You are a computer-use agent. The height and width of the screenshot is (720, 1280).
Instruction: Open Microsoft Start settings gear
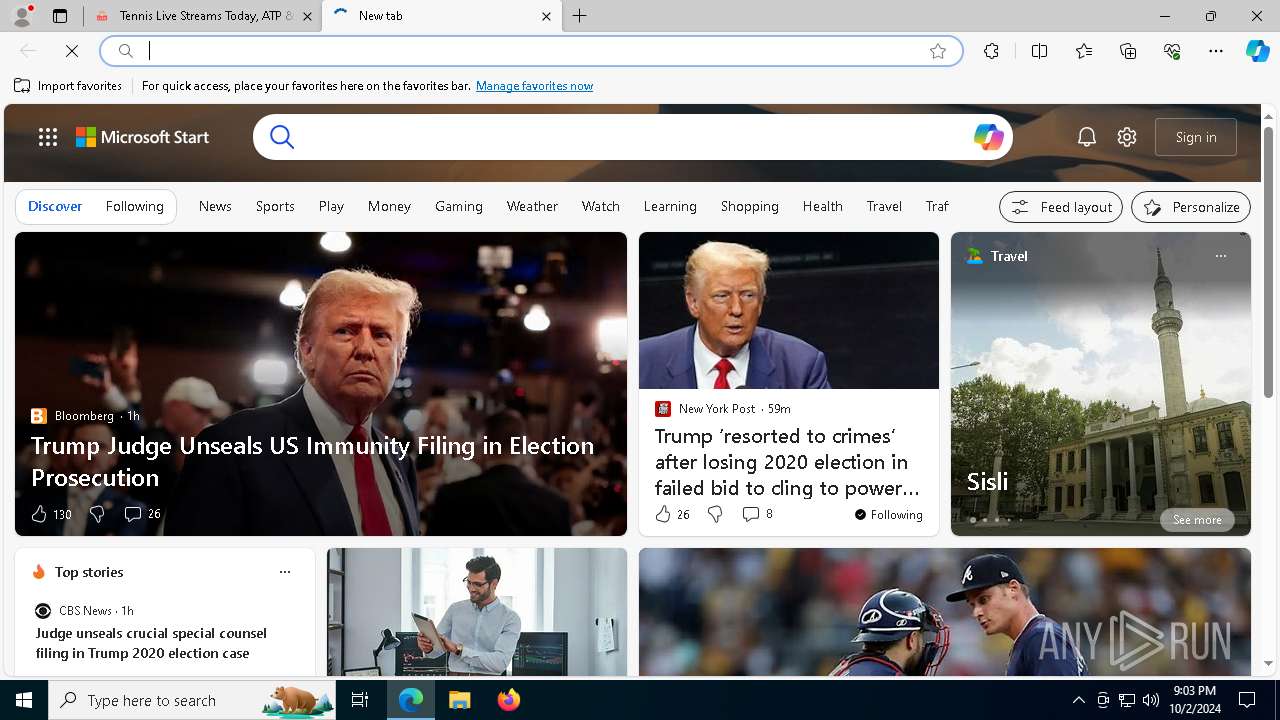(1127, 137)
